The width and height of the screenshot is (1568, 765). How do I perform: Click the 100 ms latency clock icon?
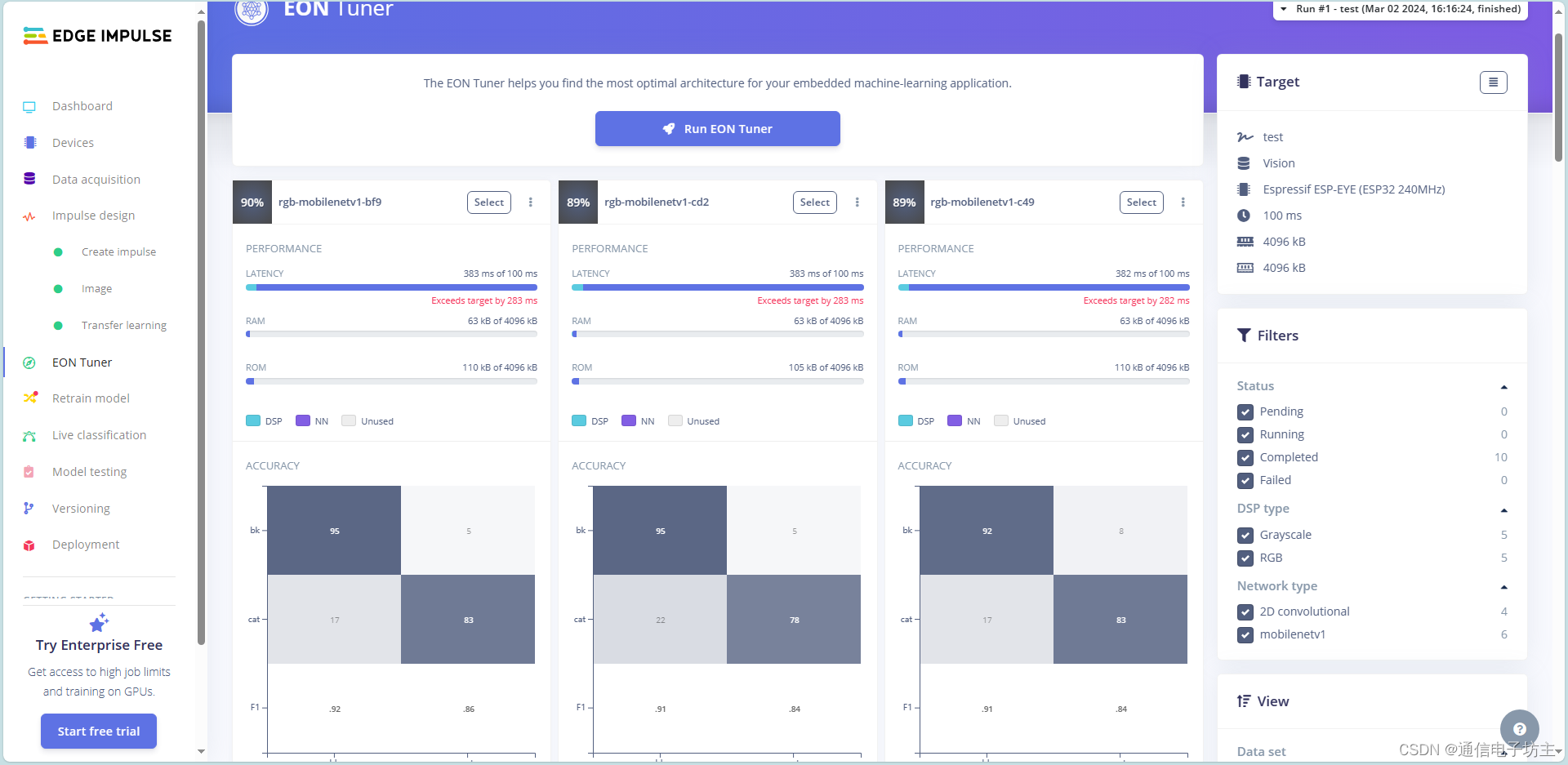pos(1244,216)
